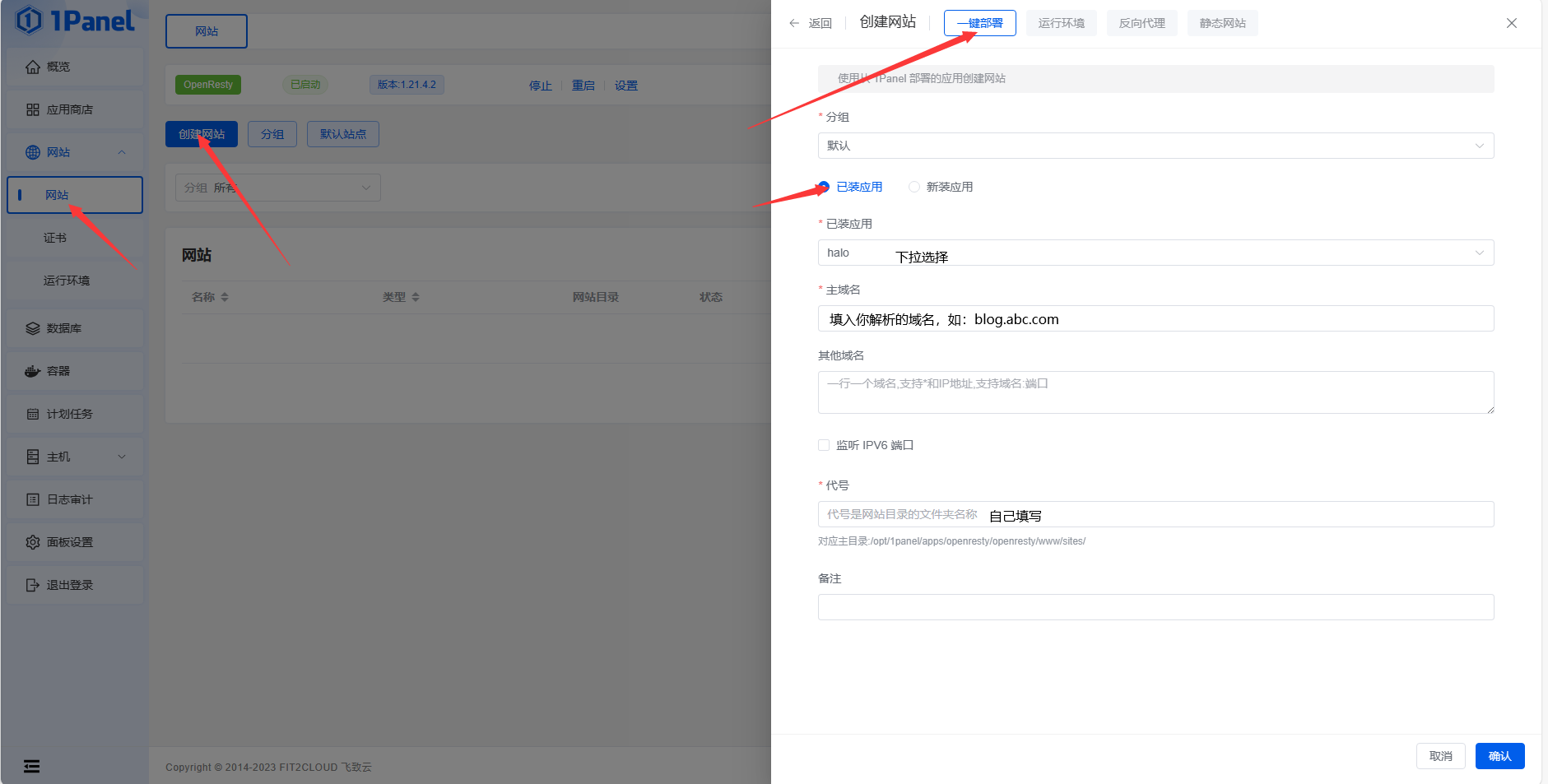The height and width of the screenshot is (784, 1548).
Task: Click the 返回 back arrow icon
Action: pyautogui.click(x=794, y=23)
